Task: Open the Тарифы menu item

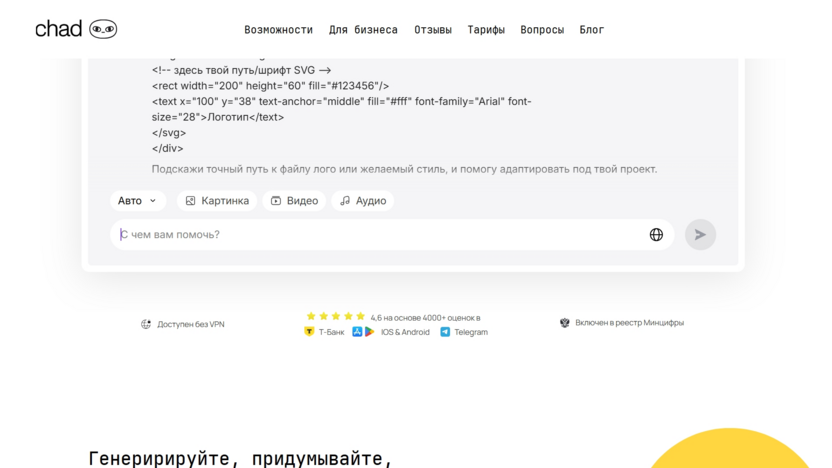Action: point(486,30)
